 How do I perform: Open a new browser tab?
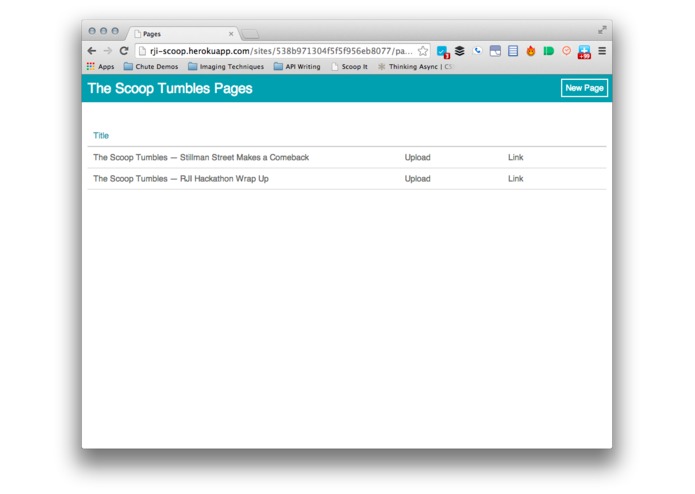coord(250,34)
